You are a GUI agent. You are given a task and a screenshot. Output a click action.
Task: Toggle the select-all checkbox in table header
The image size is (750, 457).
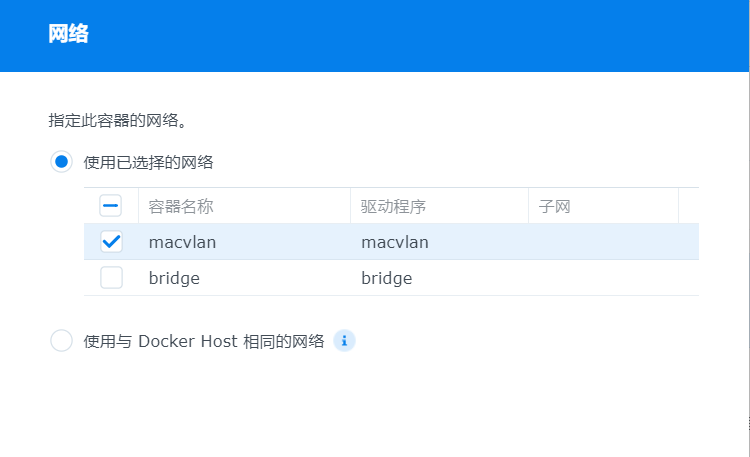point(111,207)
